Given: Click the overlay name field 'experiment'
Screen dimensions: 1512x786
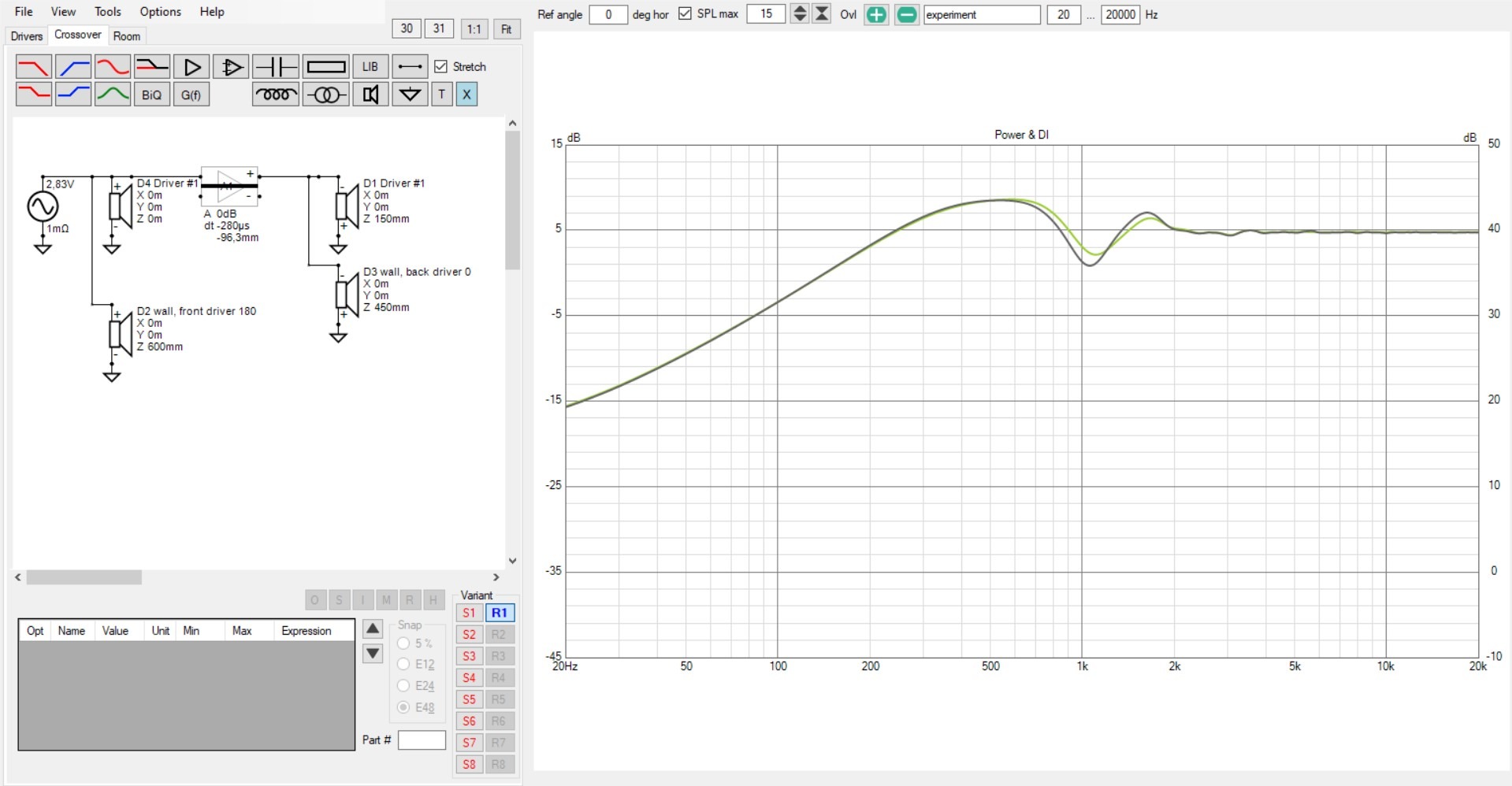Looking at the screenshot, I should [982, 14].
